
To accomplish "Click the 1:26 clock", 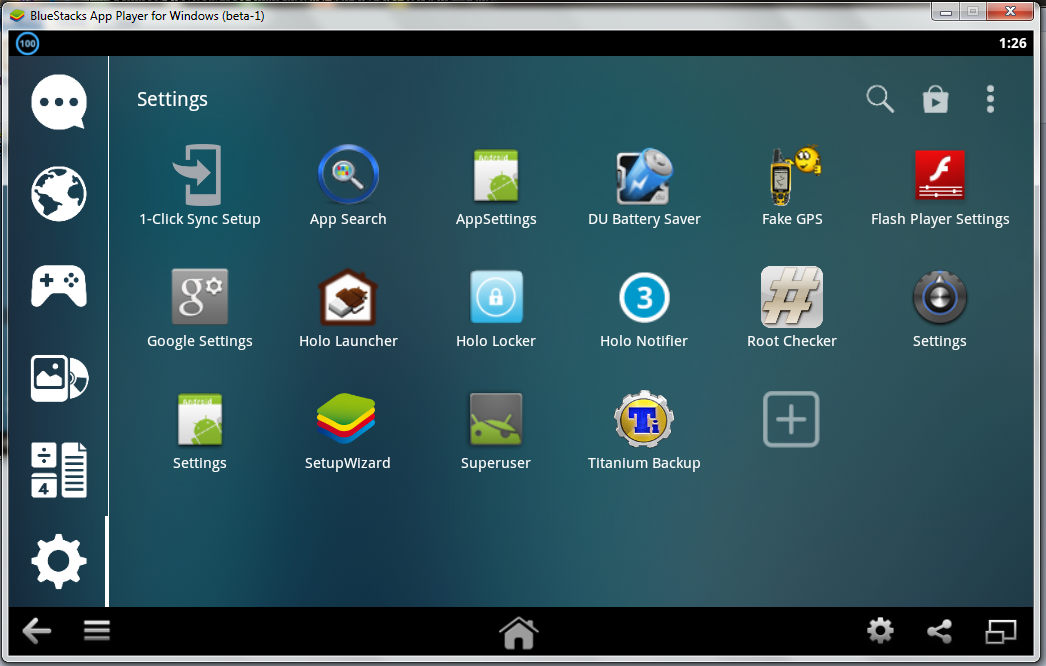I will click(1012, 43).
